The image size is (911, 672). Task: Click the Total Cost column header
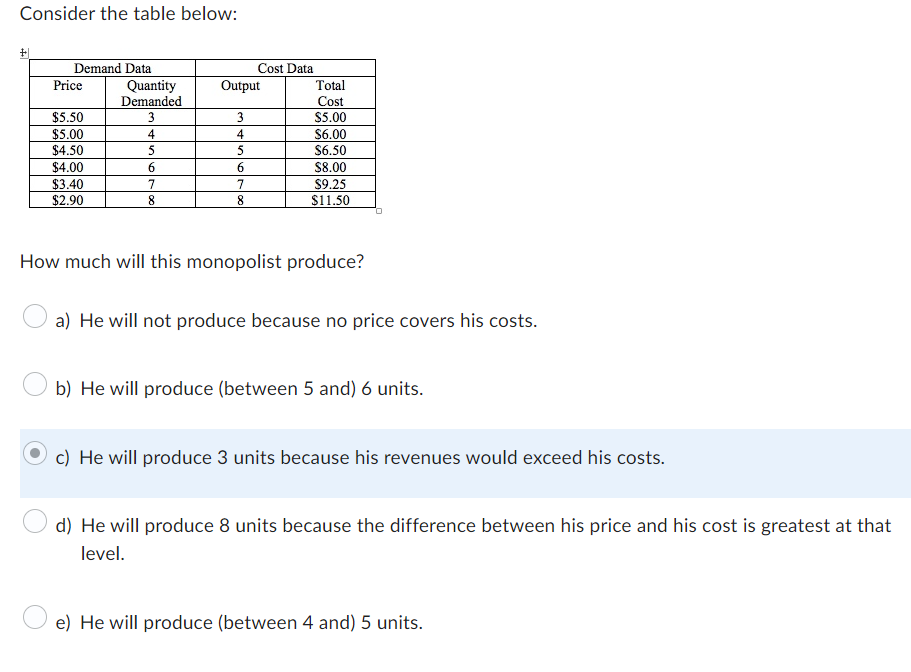331,93
